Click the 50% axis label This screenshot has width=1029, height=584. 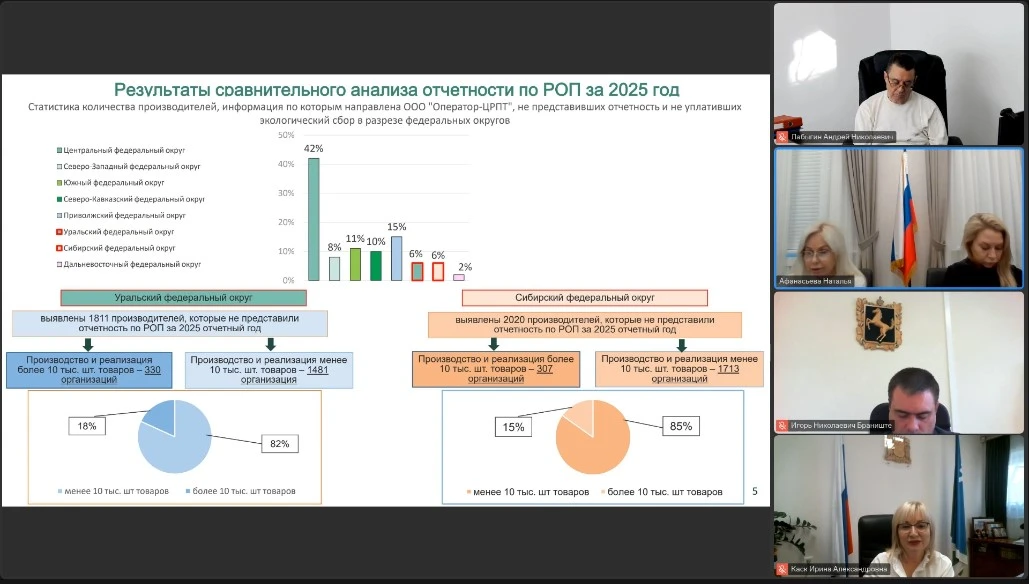286,135
